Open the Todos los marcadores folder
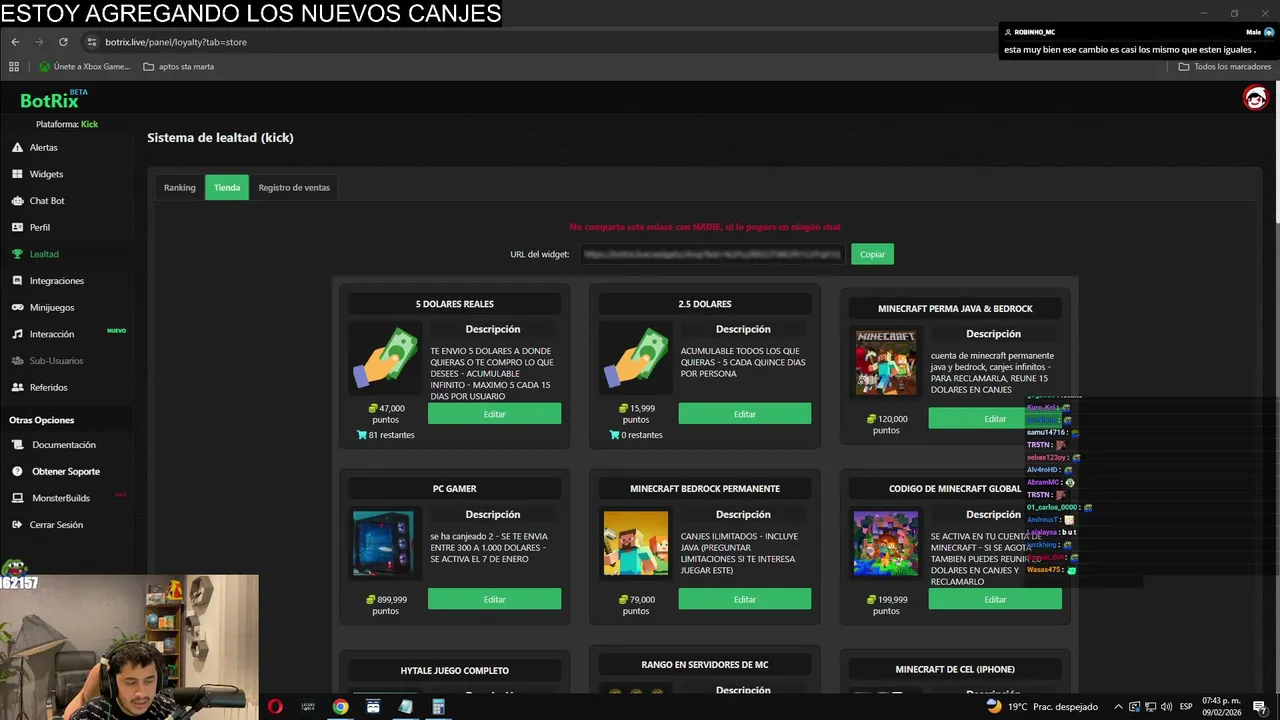1280x720 pixels. tap(1225, 67)
